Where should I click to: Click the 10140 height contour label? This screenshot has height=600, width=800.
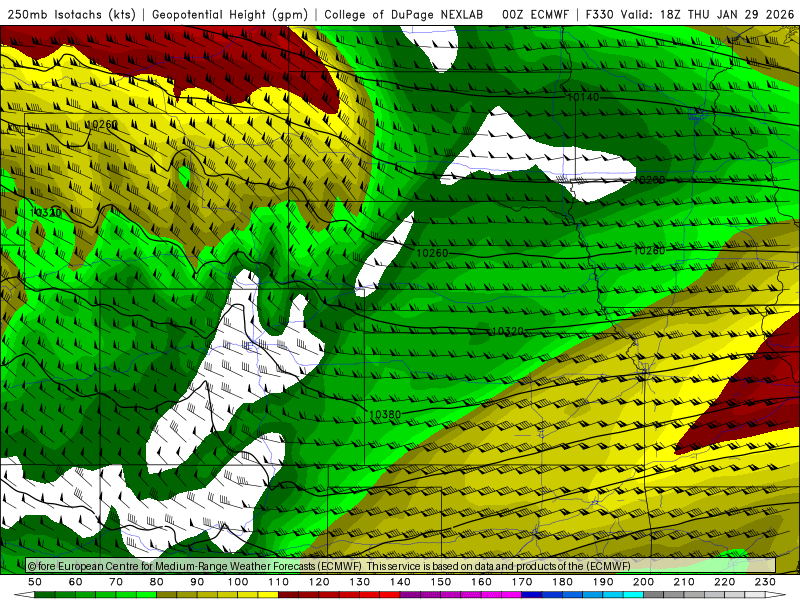[583, 97]
